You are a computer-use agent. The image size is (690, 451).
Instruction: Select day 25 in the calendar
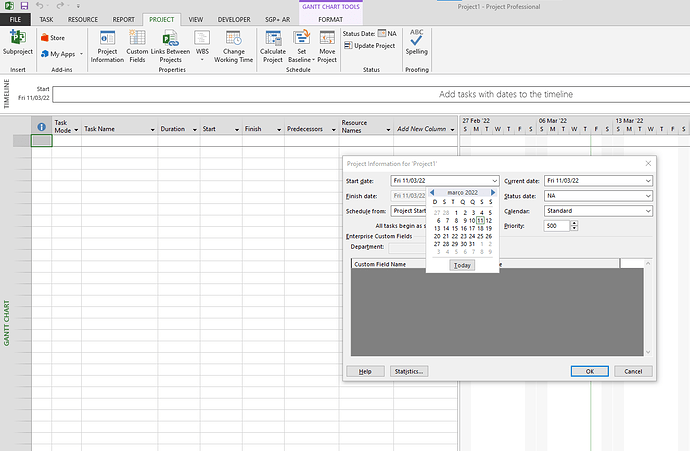(x=480, y=236)
